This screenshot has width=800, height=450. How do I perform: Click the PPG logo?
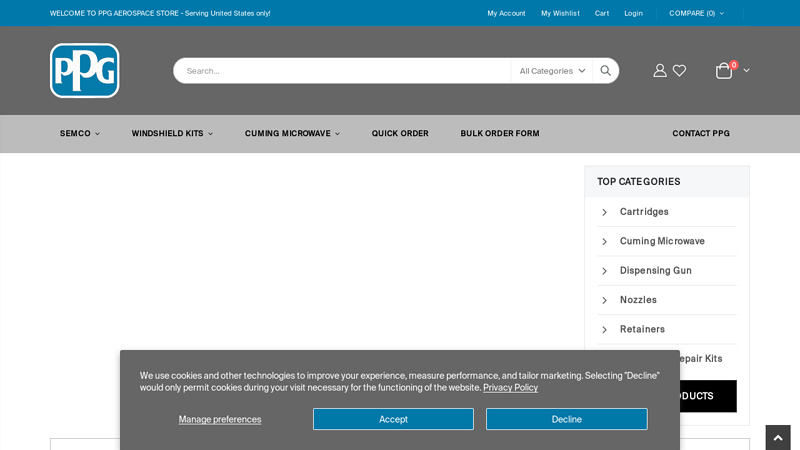coord(85,70)
